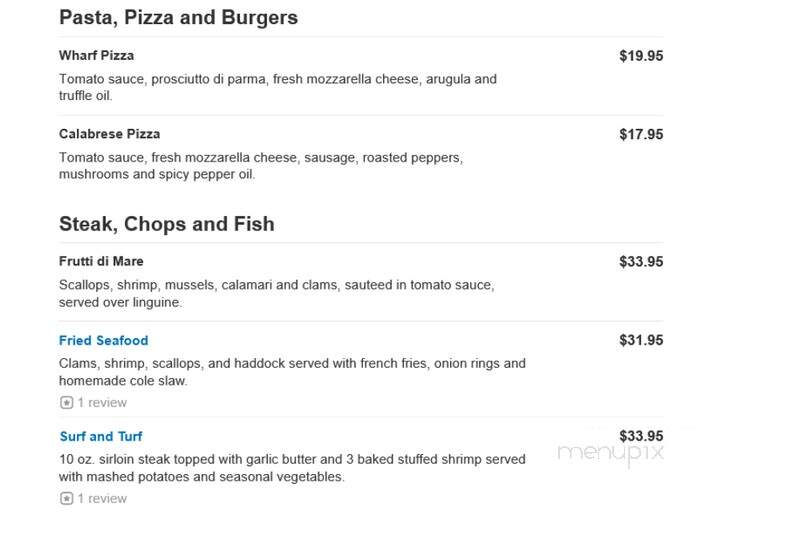Click the Wharf Pizza ingredients description
Image resolution: width=790 pixels, height=535 pixels.
pos(278,87)
